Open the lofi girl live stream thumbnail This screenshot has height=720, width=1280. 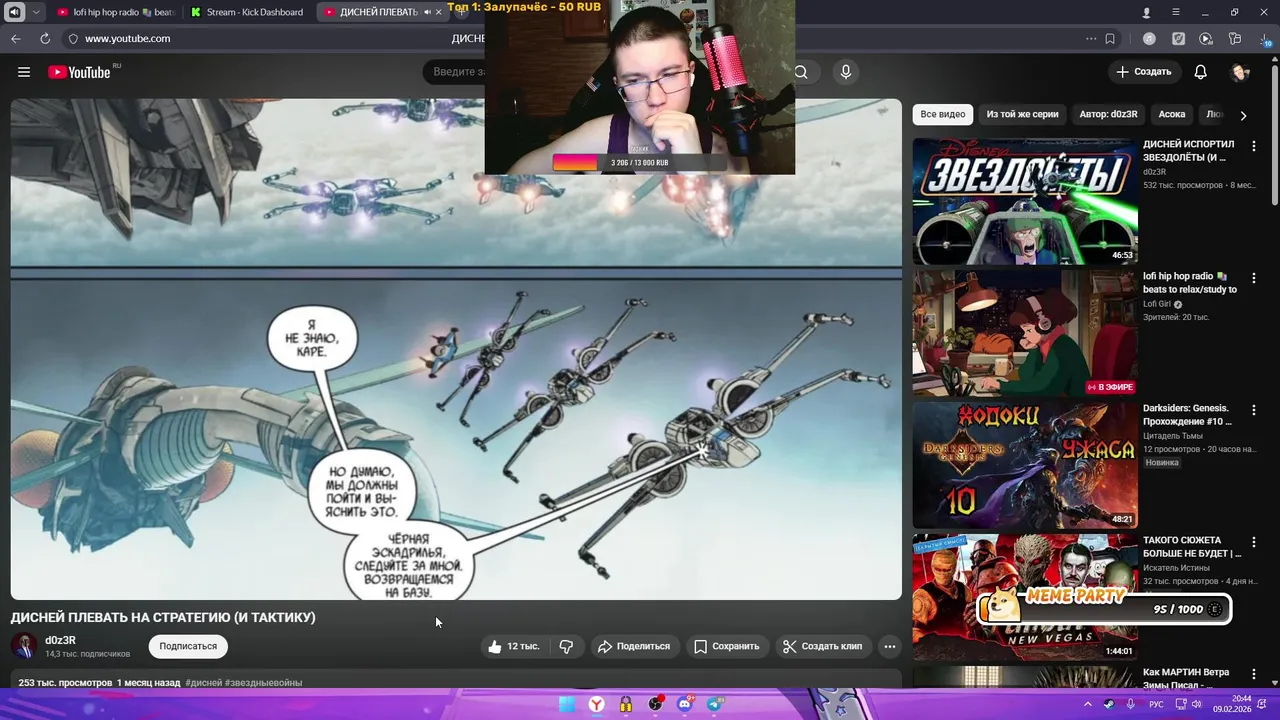(x=1025, y=333)
